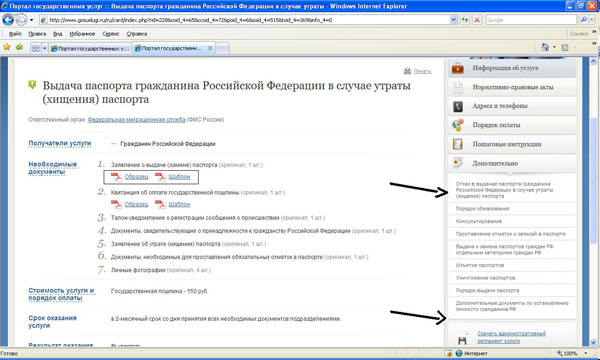Open the Справка menu
The width and height of the screenshot is (600, 360).
pos(137,34)
